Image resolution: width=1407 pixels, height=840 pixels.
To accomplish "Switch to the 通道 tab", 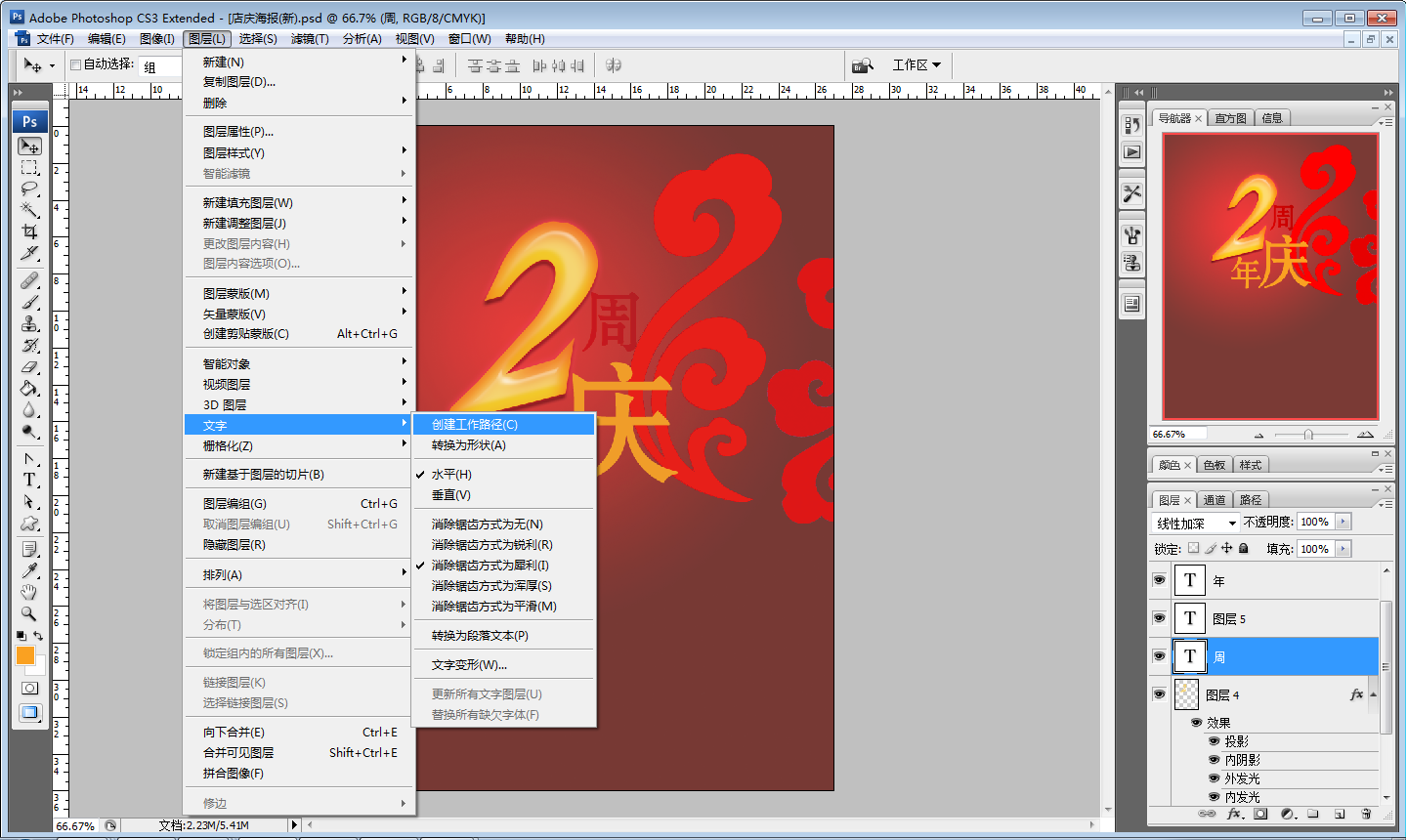I will [x=1215, y=500].
